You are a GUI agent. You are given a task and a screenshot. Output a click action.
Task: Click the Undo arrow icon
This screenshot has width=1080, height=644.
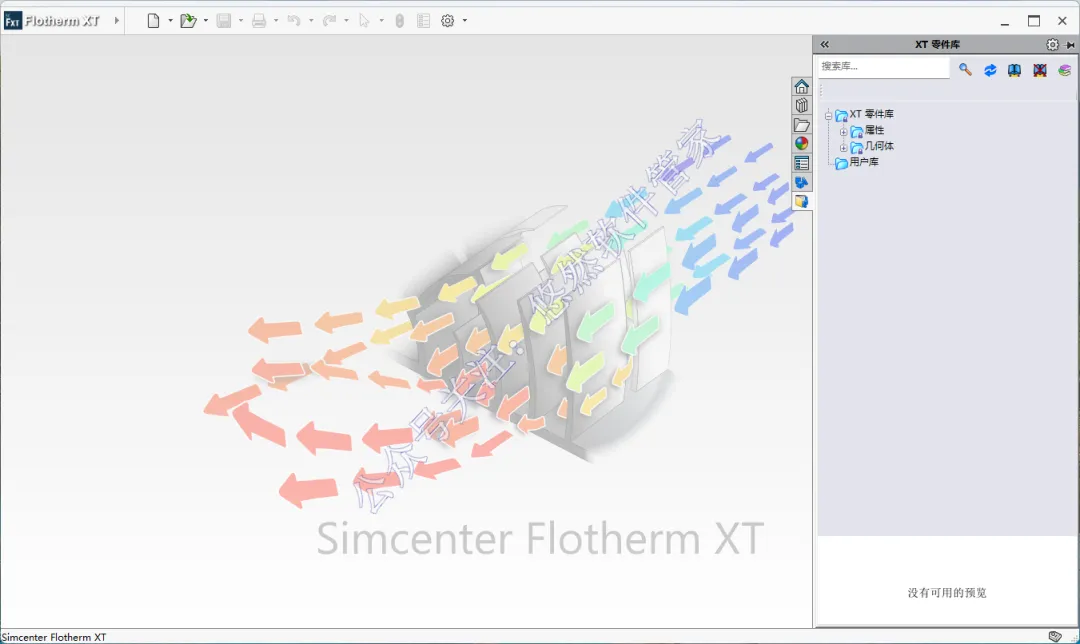[x=294, y=21]
